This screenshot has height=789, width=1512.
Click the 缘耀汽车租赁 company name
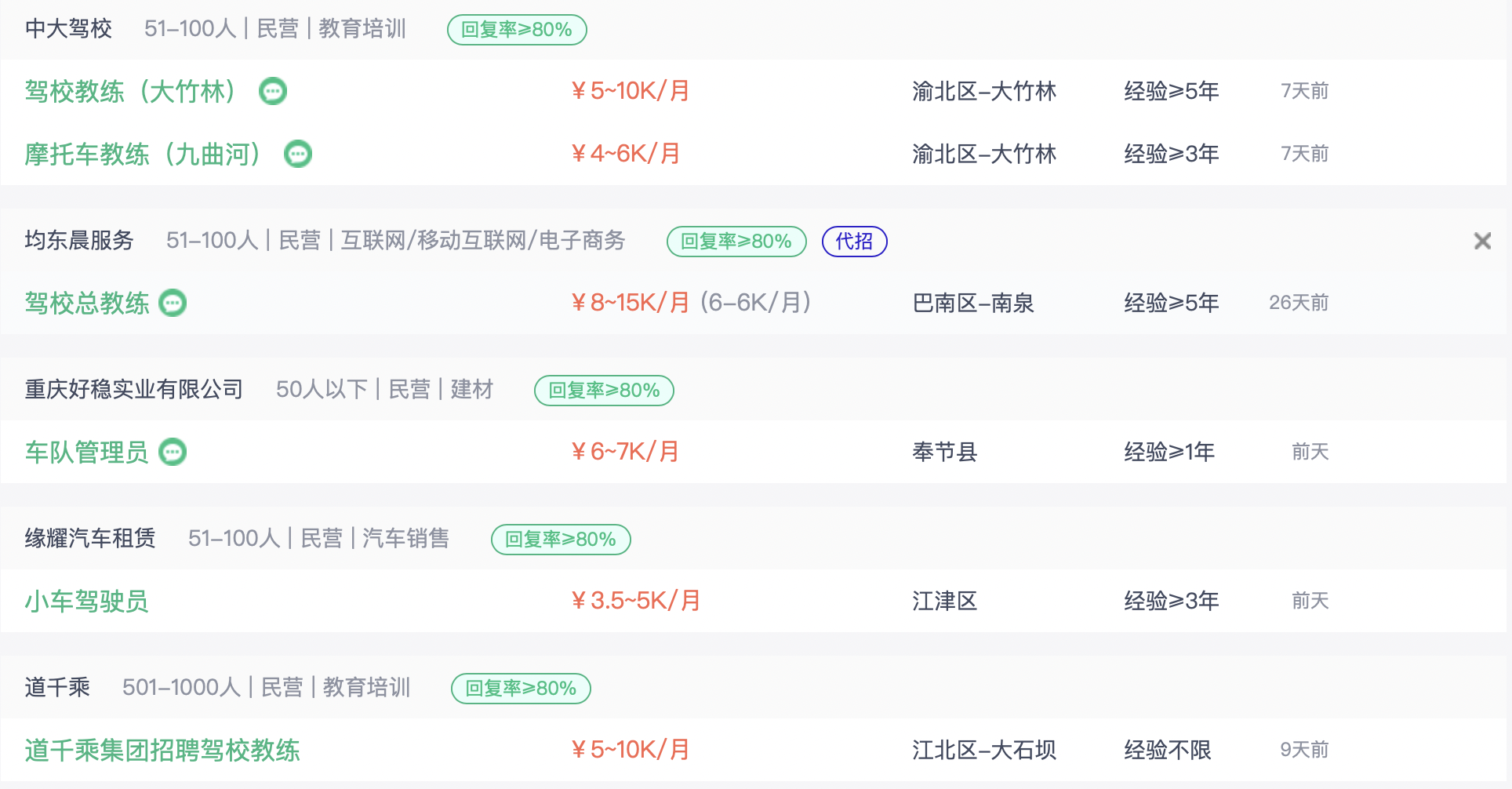click(90, 538)
